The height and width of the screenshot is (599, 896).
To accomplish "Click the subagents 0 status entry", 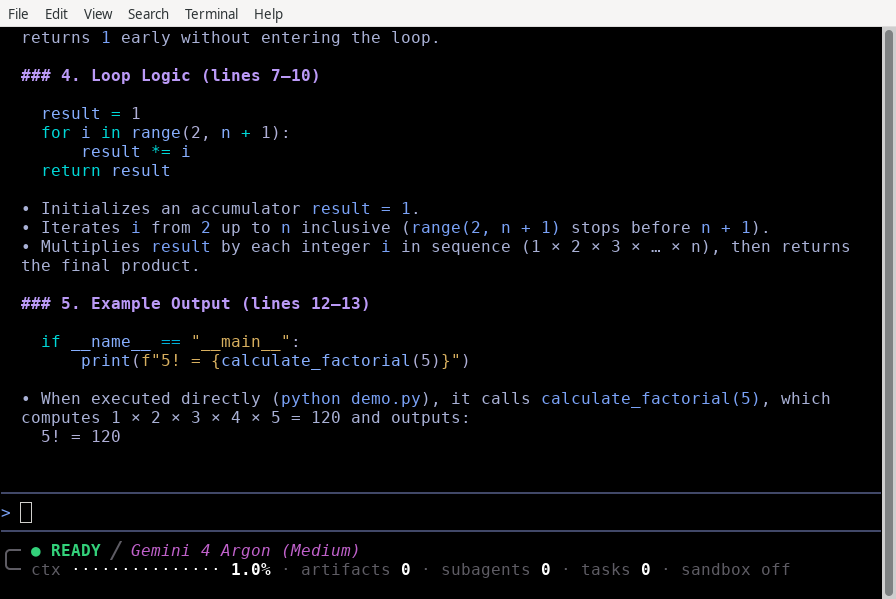I will (x=495, y=570).
